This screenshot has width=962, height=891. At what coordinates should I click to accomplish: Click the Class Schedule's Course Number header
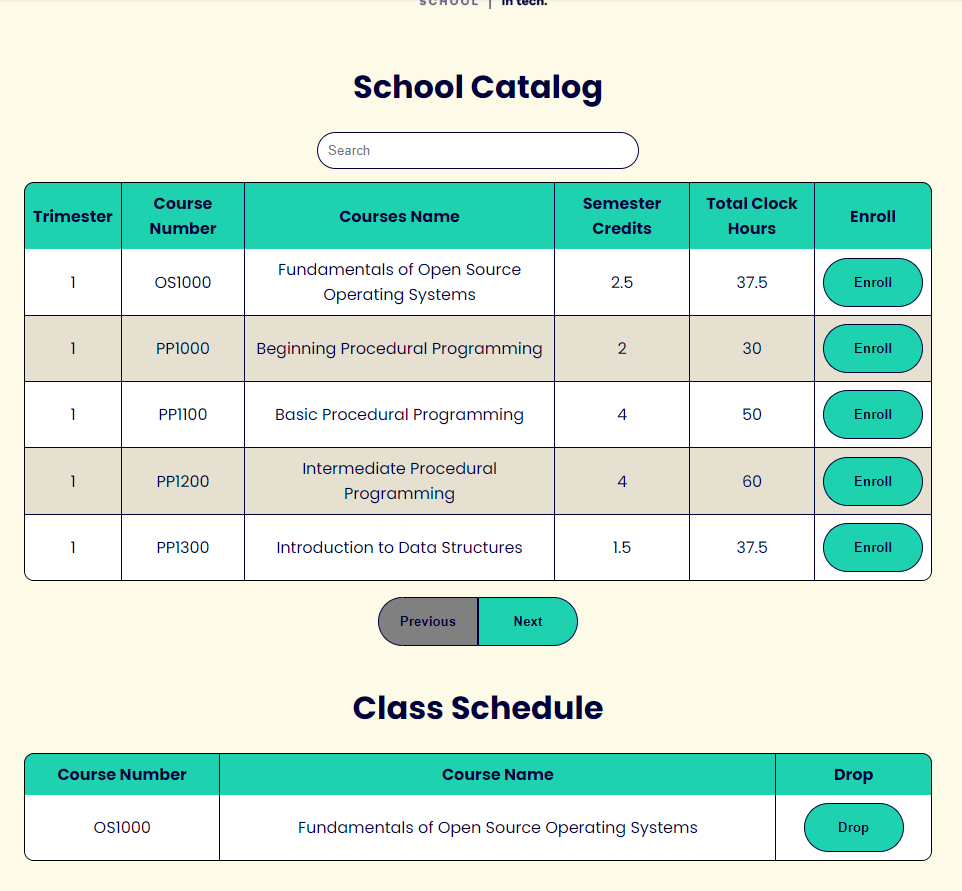(x=122, y=774)
